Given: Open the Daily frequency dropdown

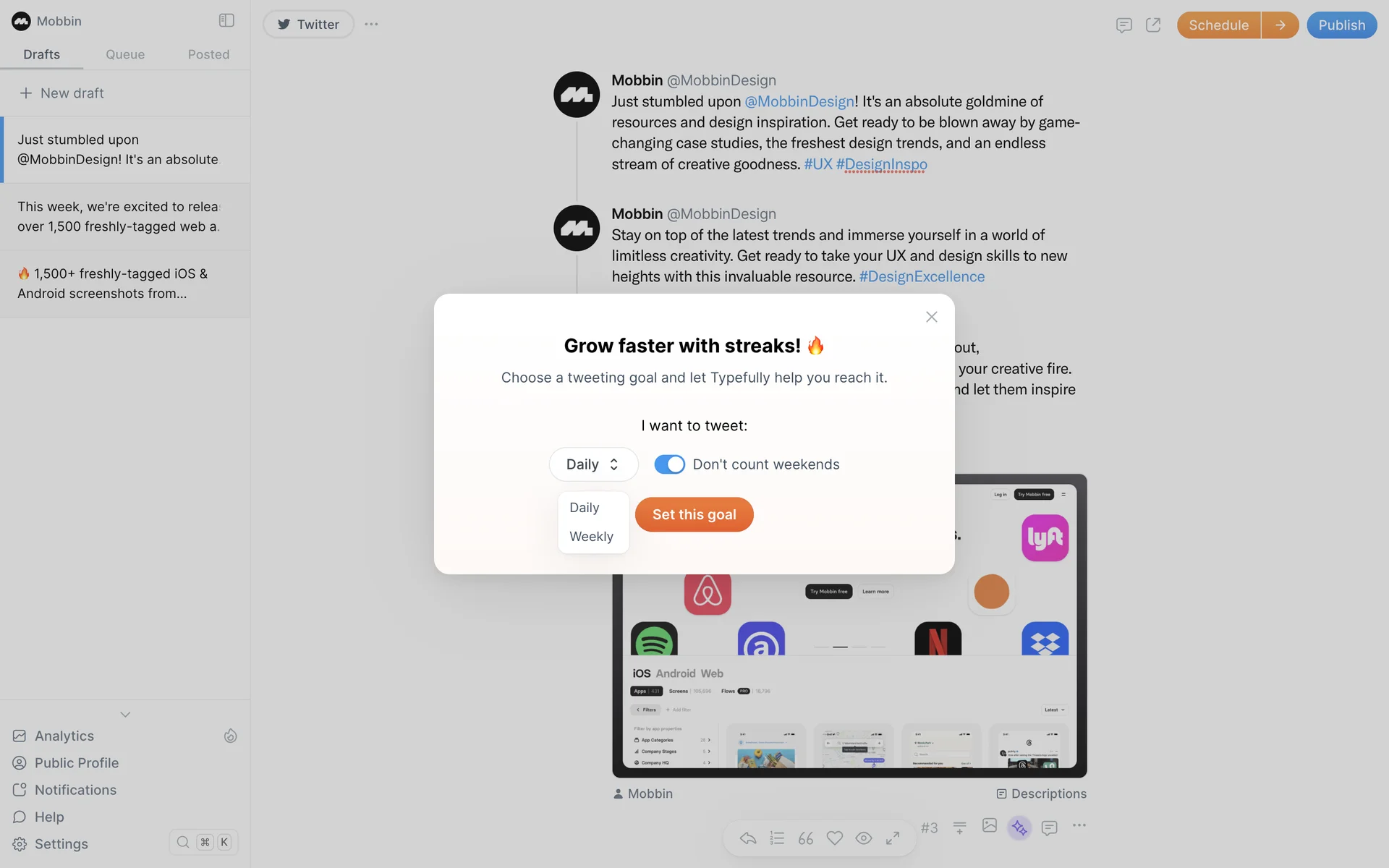Looking at the screenshot, I should (x=593, y=464).
